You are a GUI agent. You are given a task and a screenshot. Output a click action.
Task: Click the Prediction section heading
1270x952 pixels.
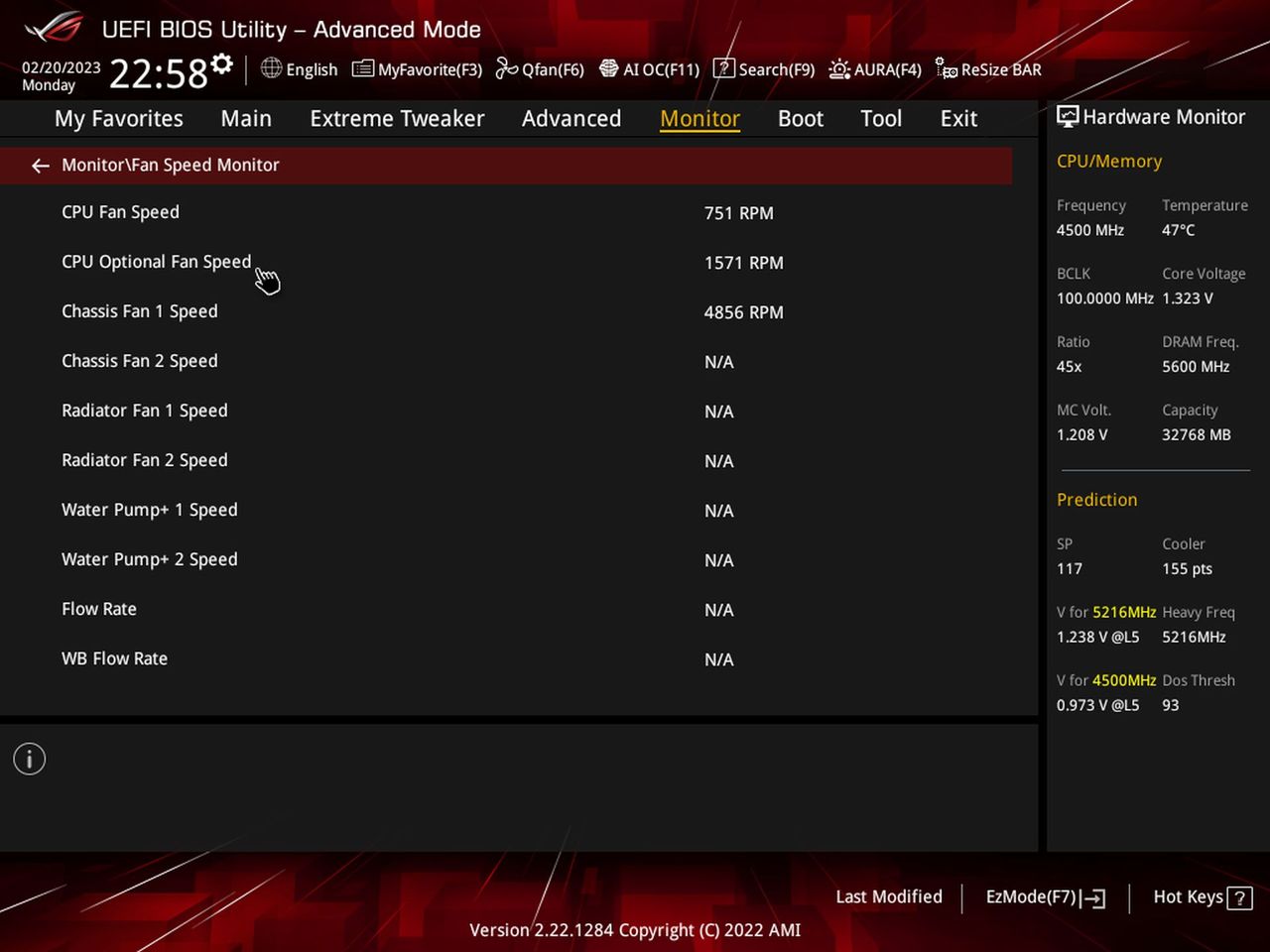coord(1097,500)
